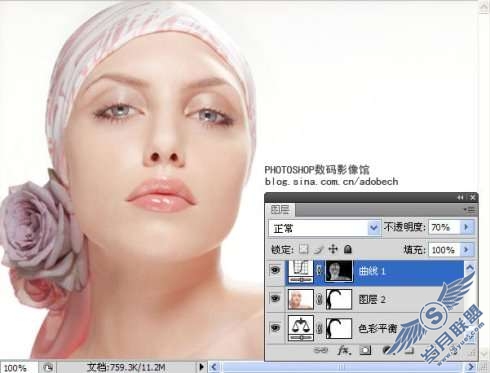The image size is (490, 373).
Task: Click the opacity 70% field
Action: 445,227
